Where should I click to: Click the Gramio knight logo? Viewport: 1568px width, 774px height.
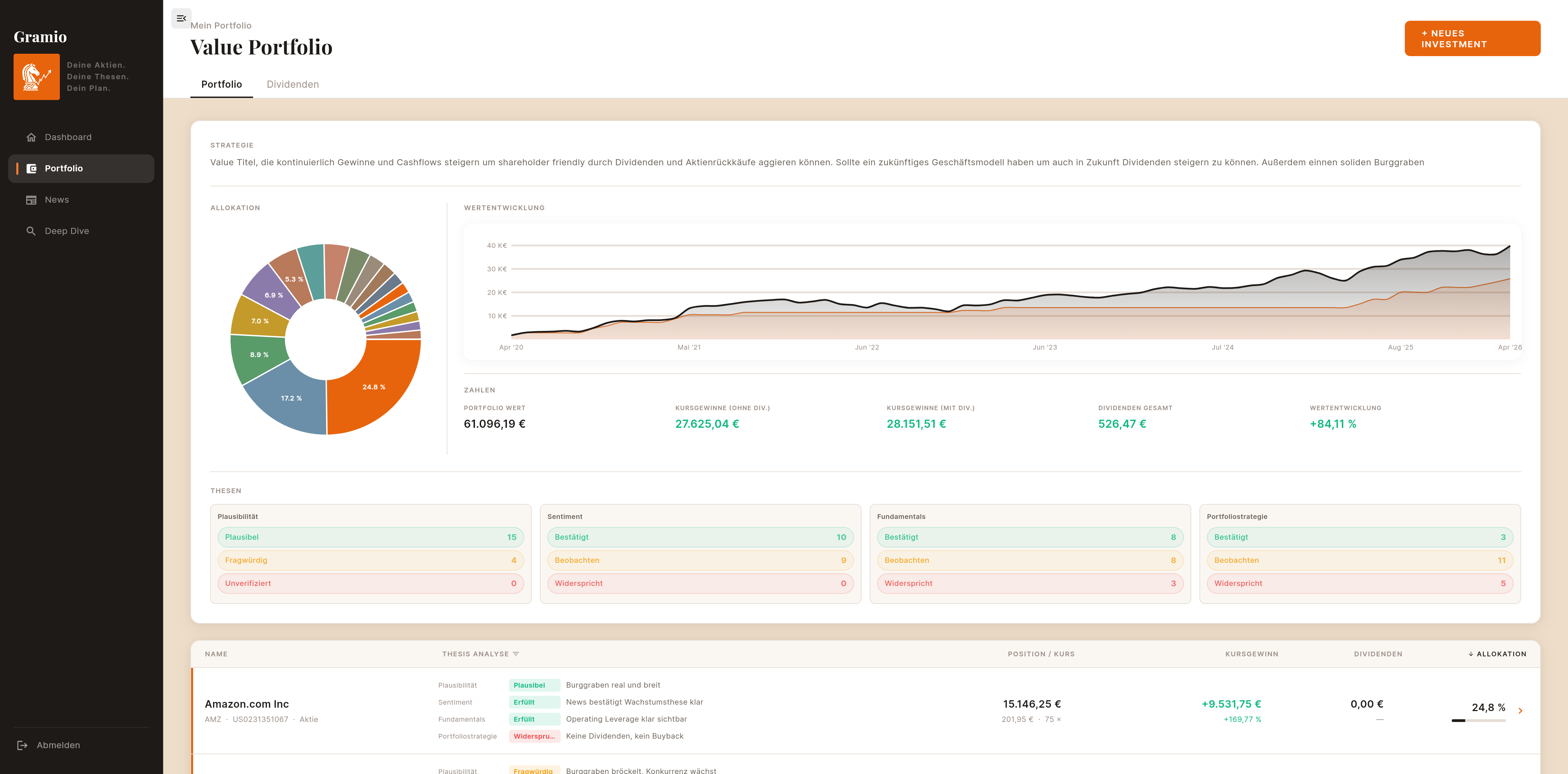pyautogui.click(x=36, y=77)
